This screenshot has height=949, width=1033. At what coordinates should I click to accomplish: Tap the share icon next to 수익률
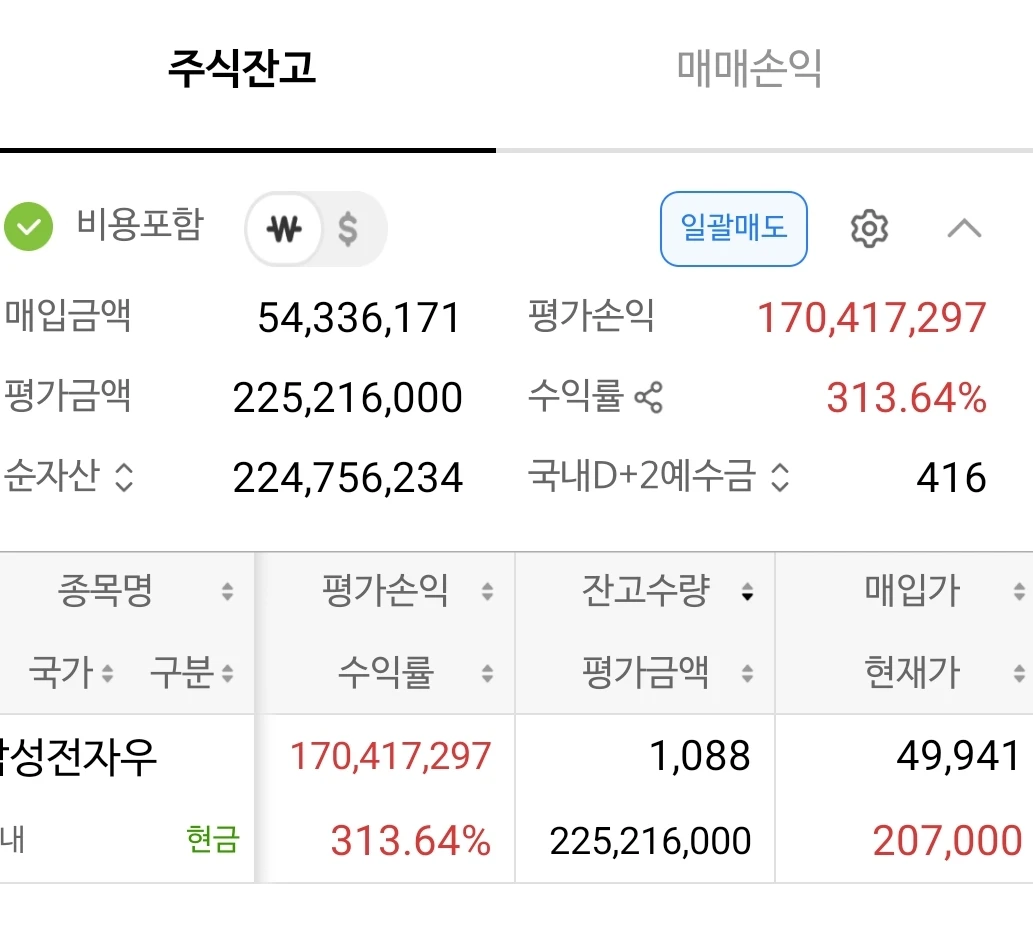coord(648,397)
